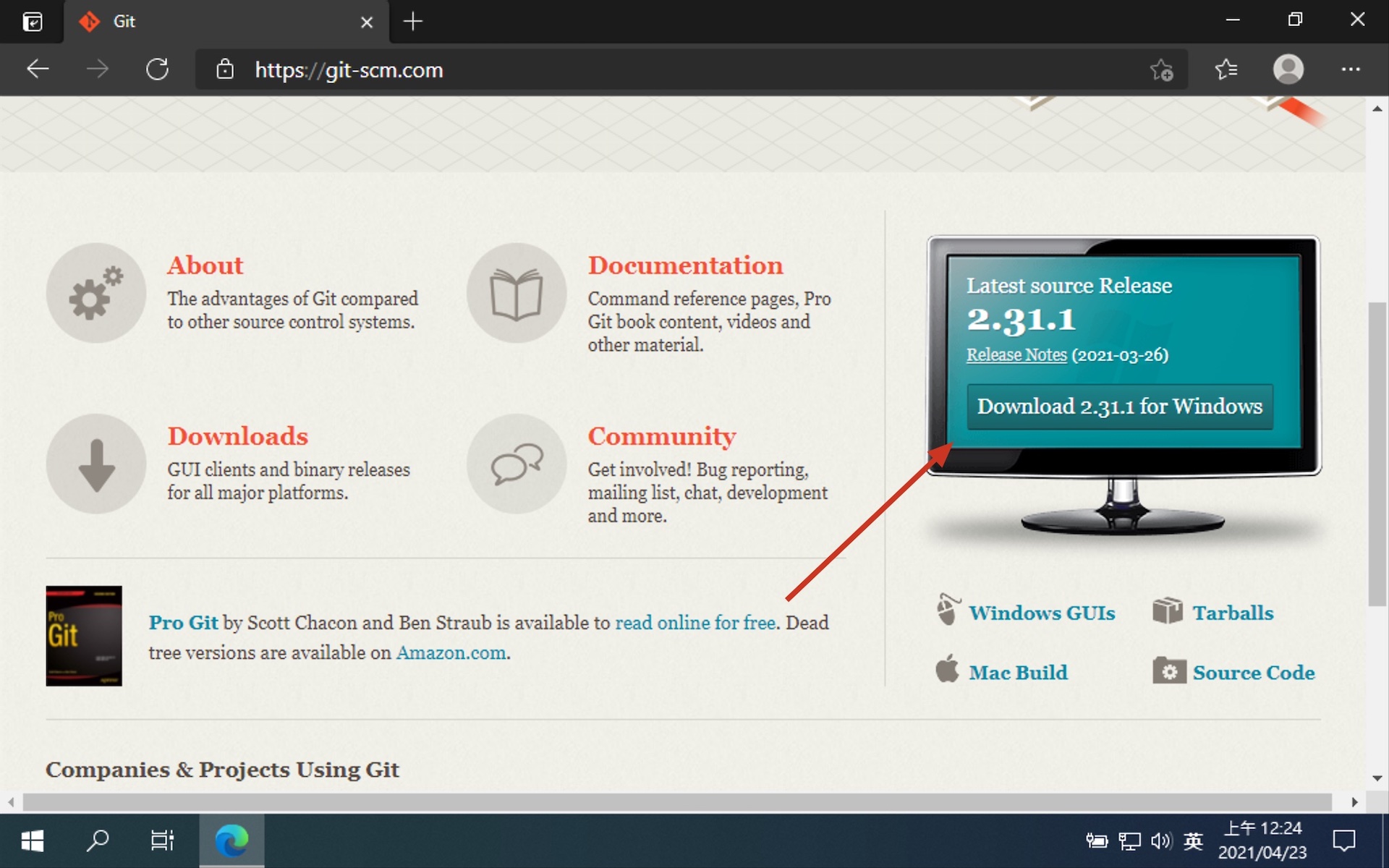The width and height of the screenshot is (1389, 868).
Task: Click the browser forward arrow
Action: tap(97, 69)
